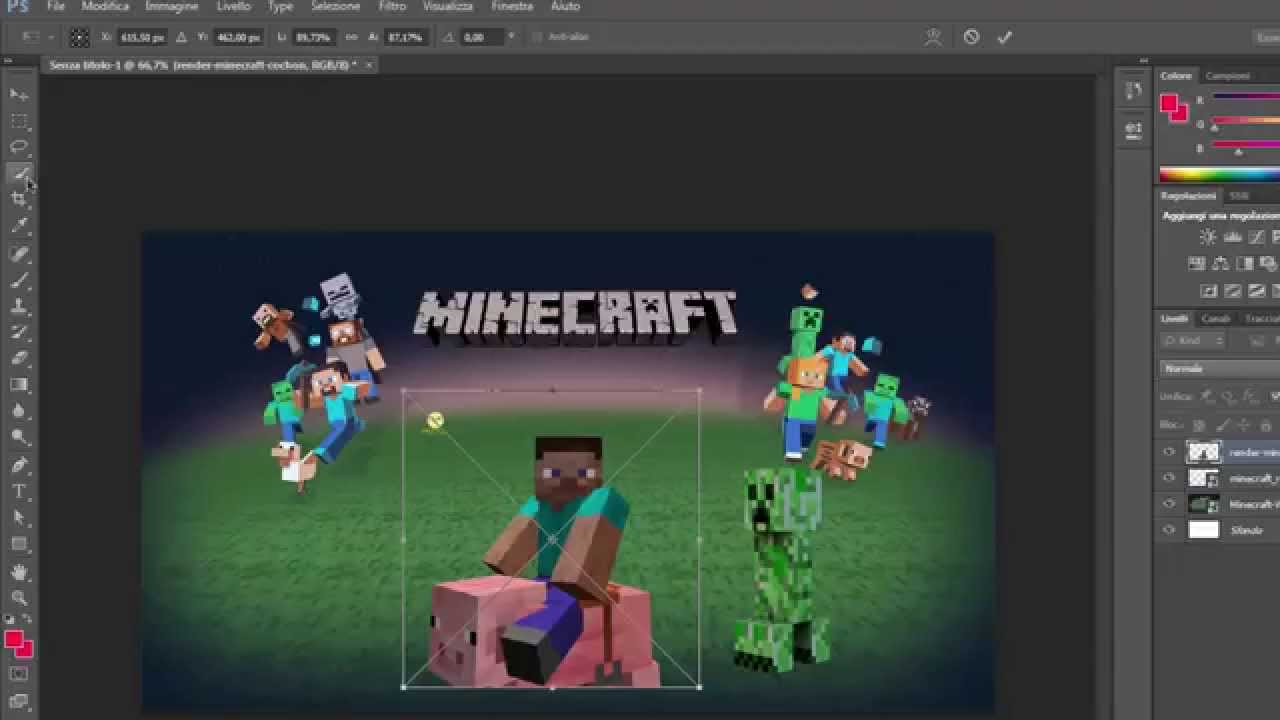
Task: Add a Curves adjustment
Action: 1256,237
